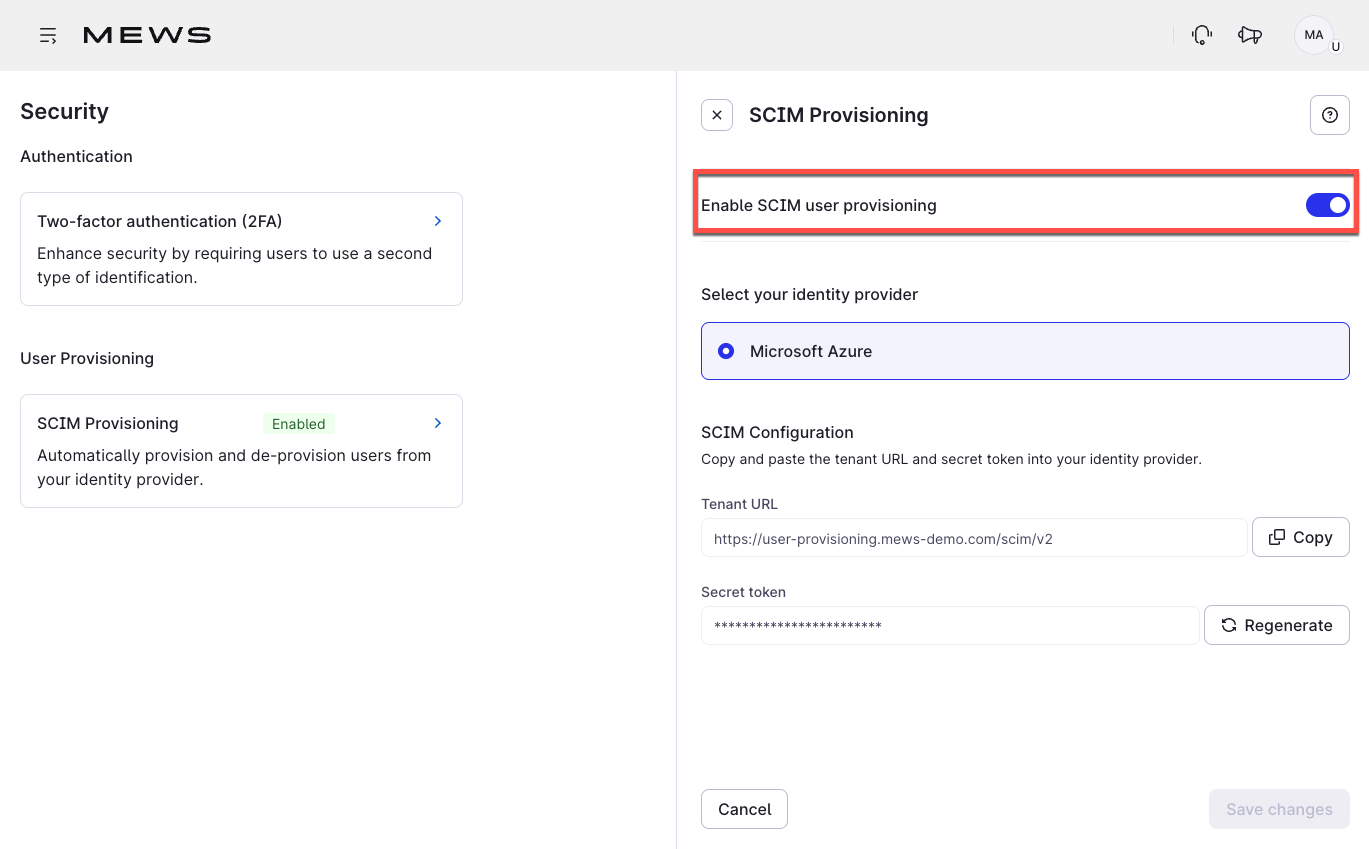Click the MEWS logo
This screenshot has height=849, width=1369.
[146, 34]
